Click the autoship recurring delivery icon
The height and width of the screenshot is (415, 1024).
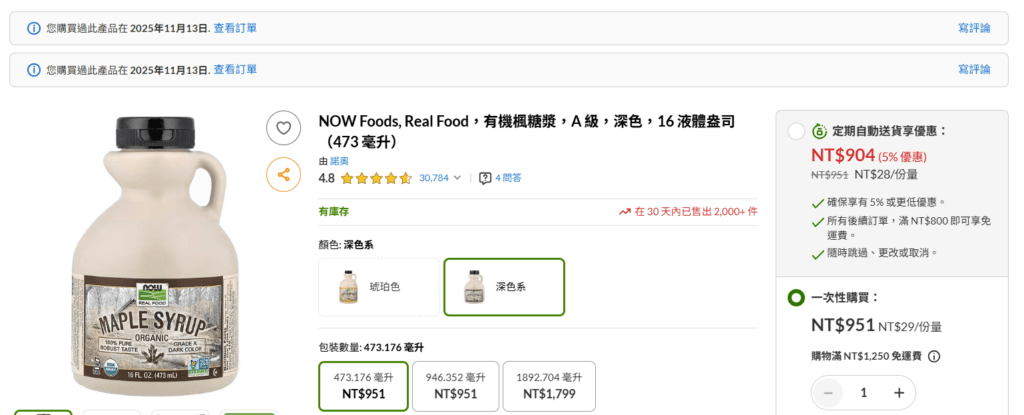(x=819, y=131)
